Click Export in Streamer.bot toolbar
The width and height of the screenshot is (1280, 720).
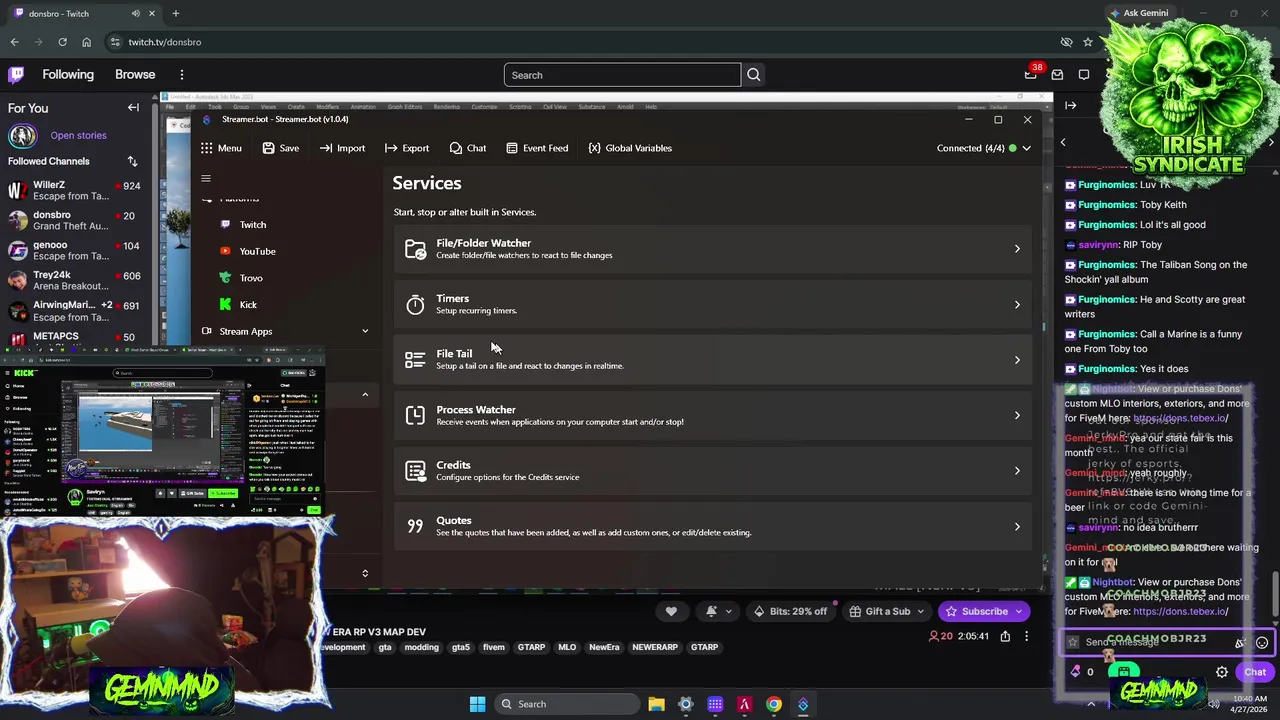click(x=406, y=148)
